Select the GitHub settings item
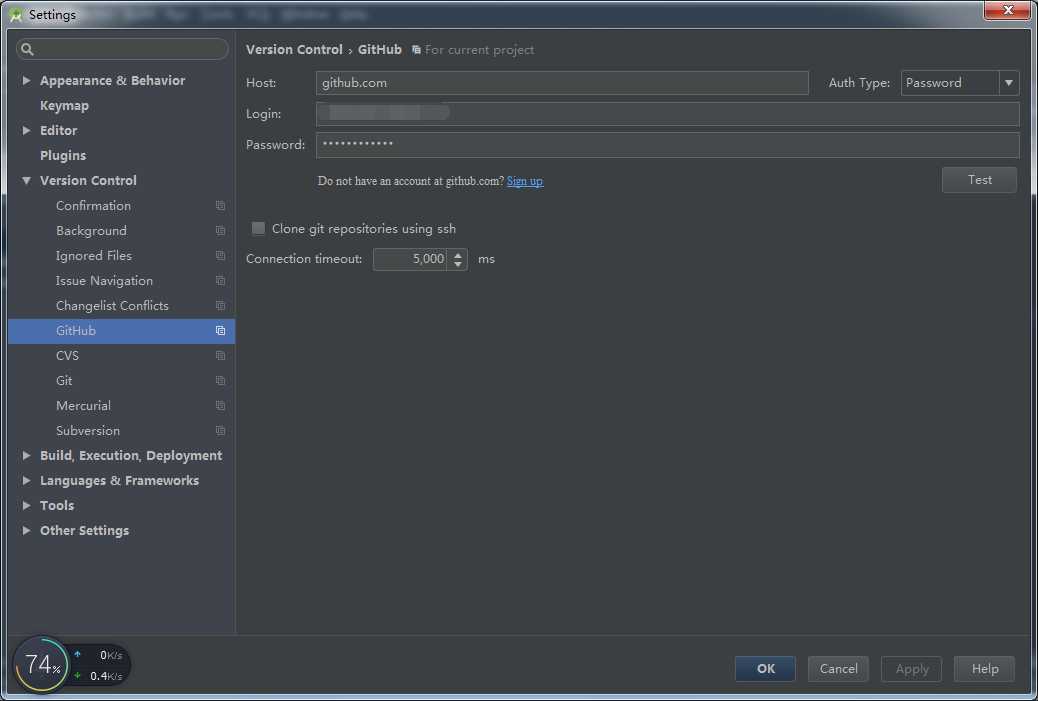The height and width of the screenshot is (701, 1038). [121, 331]
